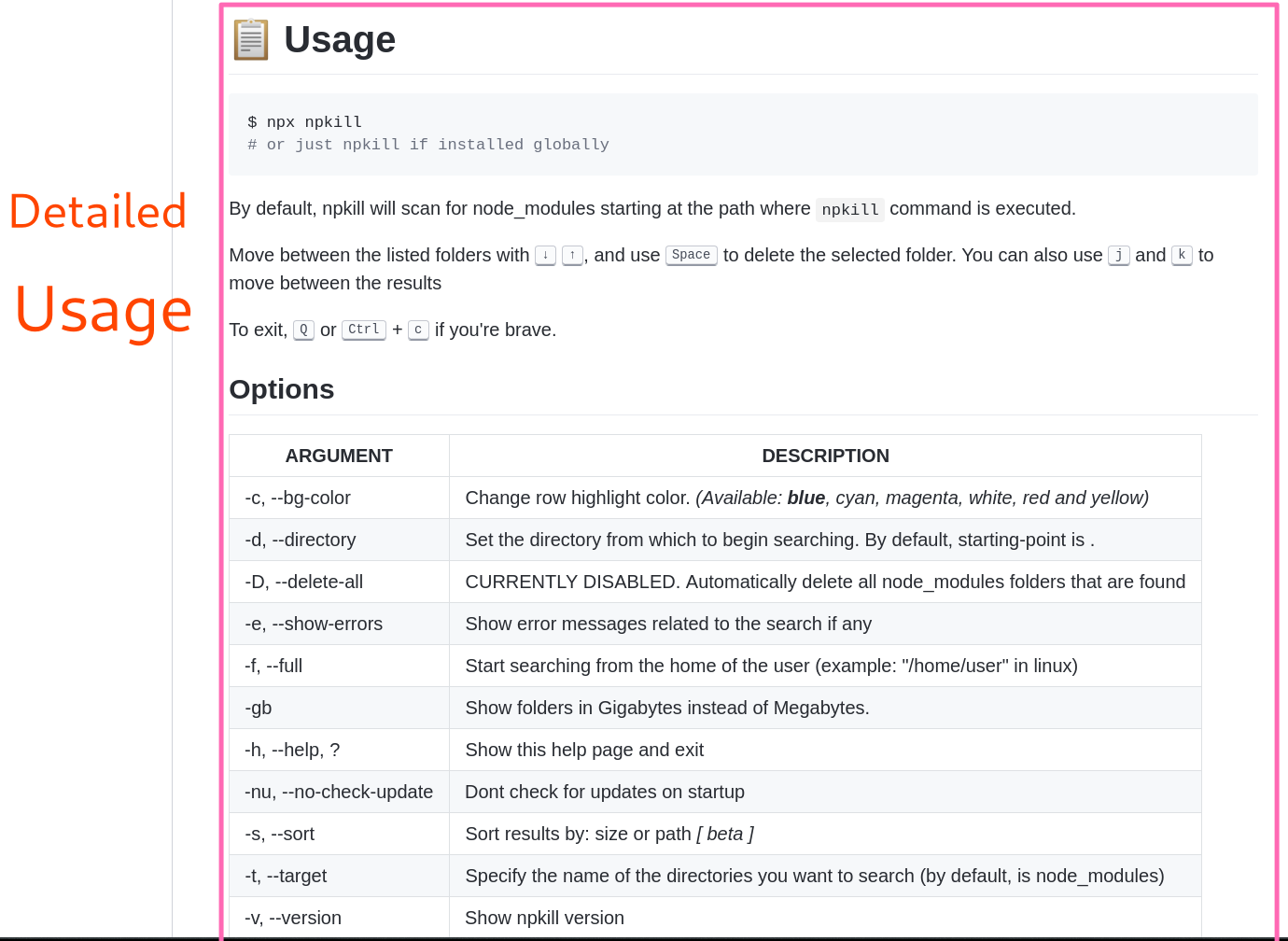Click the 'k' key badge

pyautogui.click(x=1182, y=255)
